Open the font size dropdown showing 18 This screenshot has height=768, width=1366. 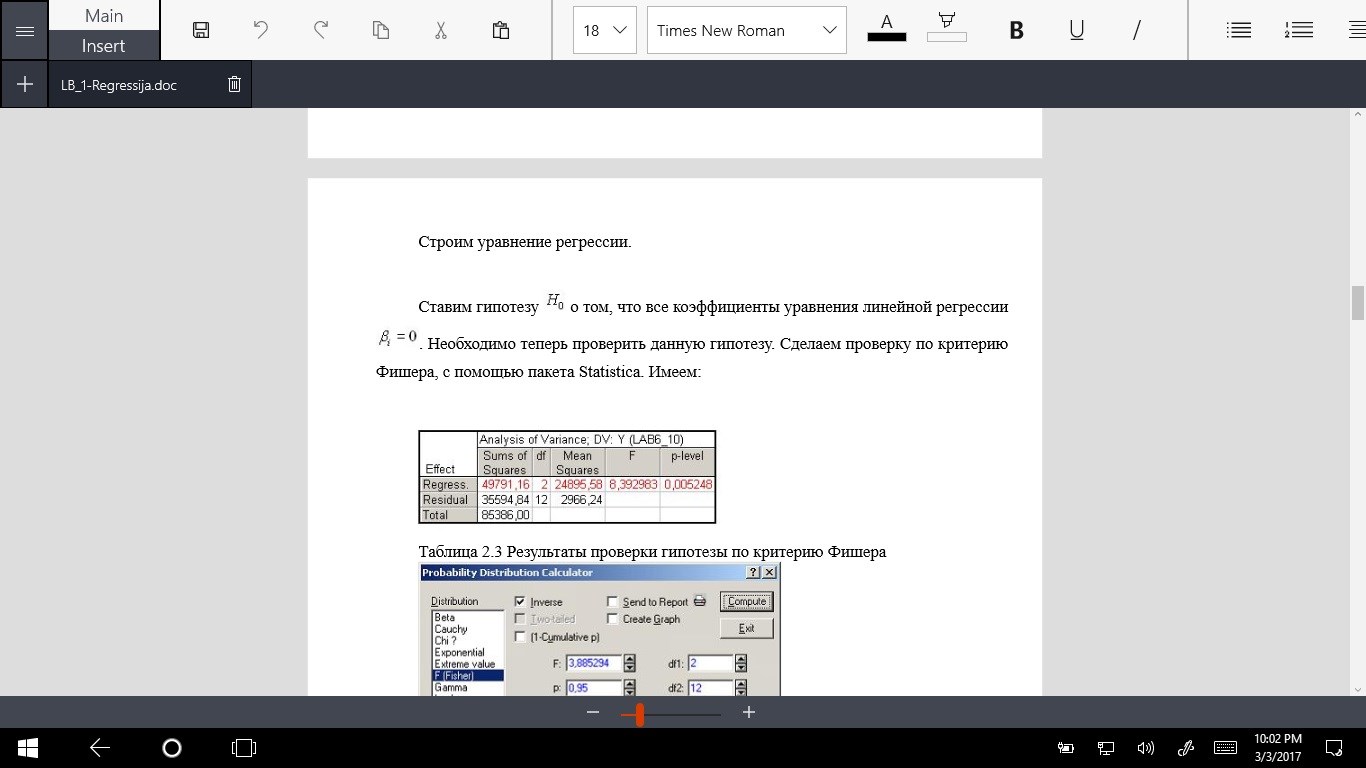(x=603, y=30)
